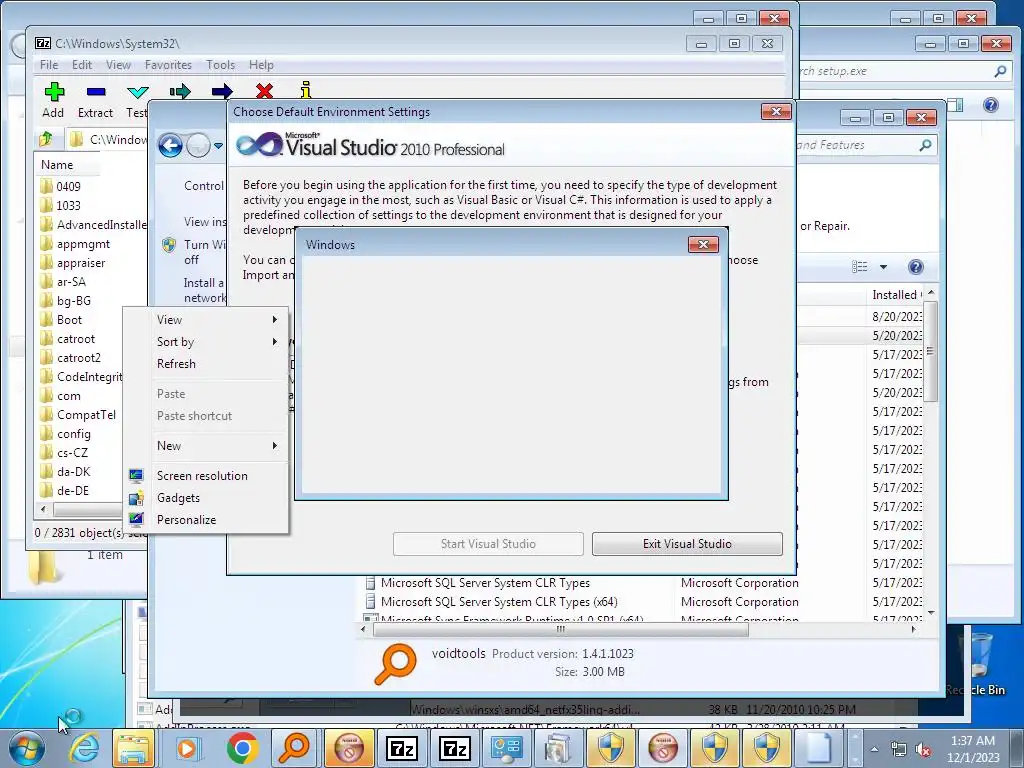1024x768 pixels.
Task: Show hidden tray icons arrow
Action: pyautogui.click(x=874, y=749)
